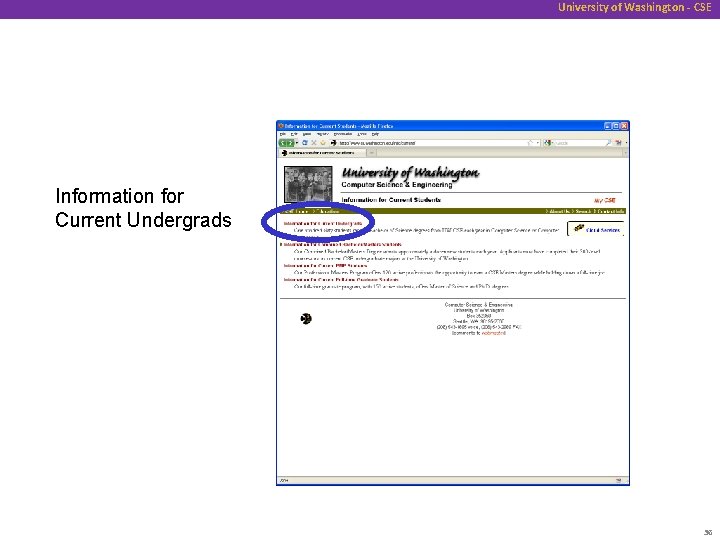Click the black-and-white group photo thumbnail
Viewport: 720px width, 540px height.
pyautogui.click(x=308, y=185)
